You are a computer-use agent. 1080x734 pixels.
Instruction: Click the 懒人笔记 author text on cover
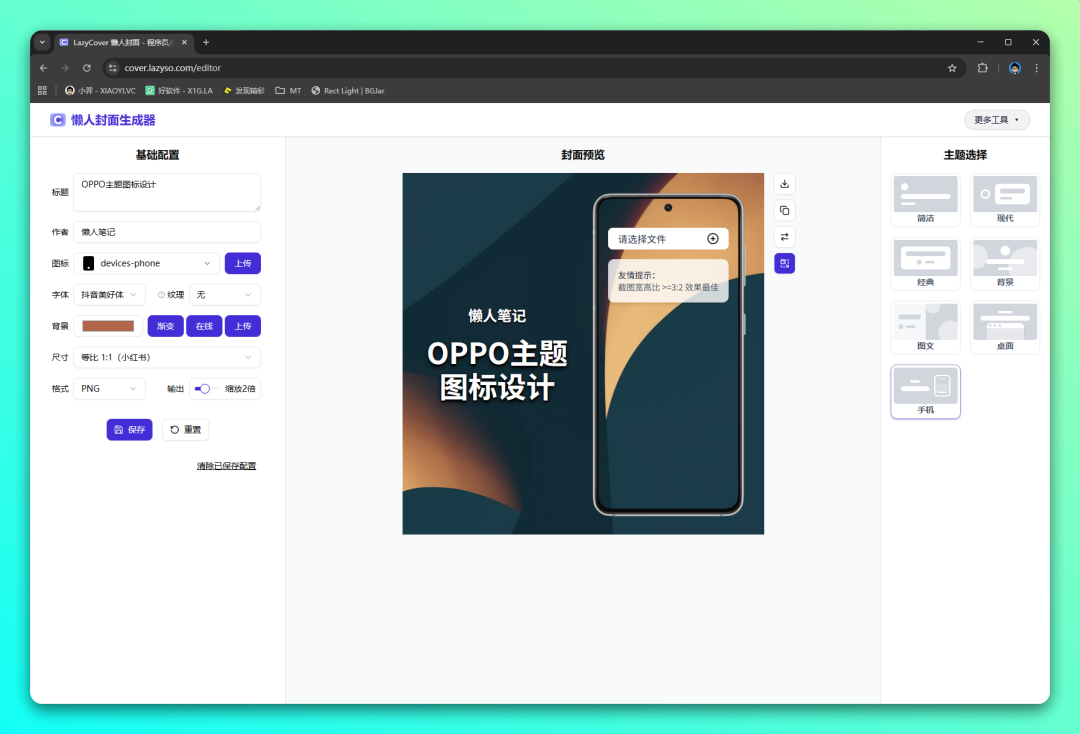pyautogui.click(x=497, y=316)
